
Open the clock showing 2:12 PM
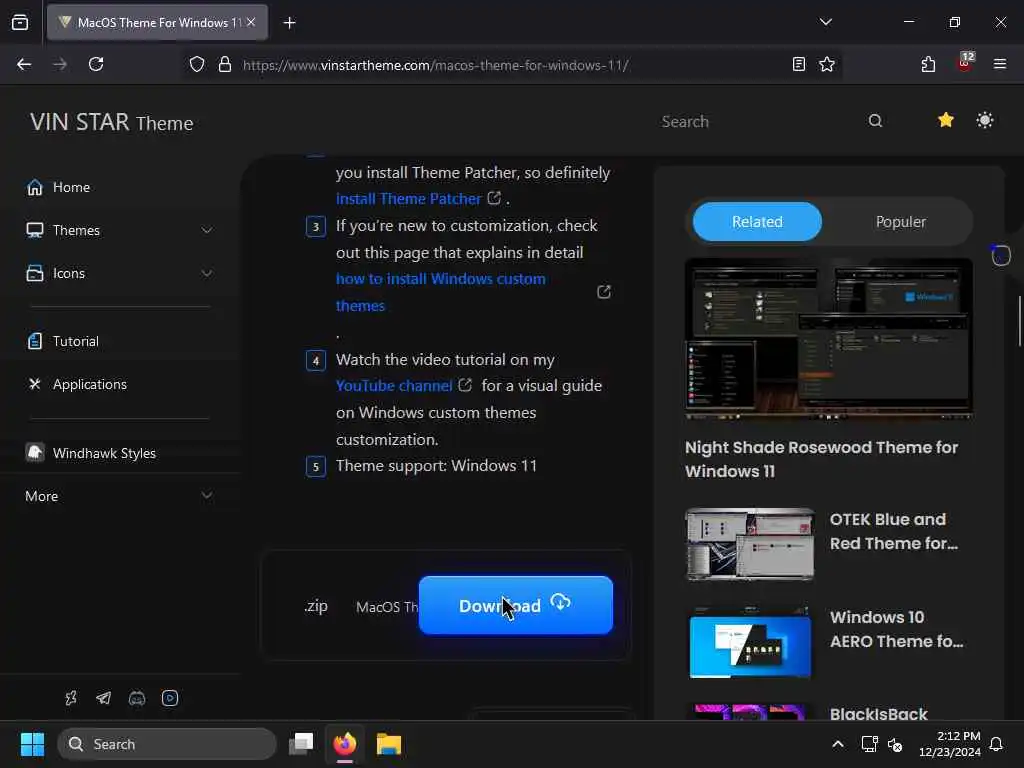[949, 744]
